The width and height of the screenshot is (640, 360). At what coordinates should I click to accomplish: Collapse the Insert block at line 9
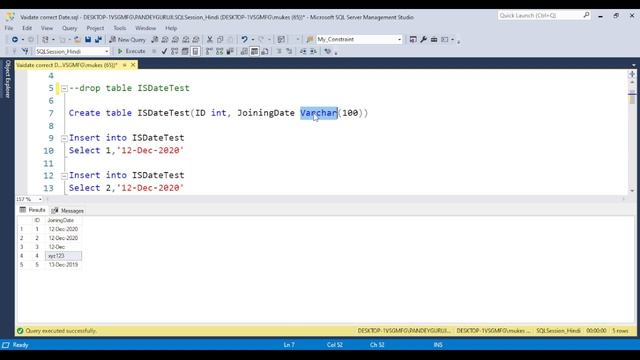(64, 138)
